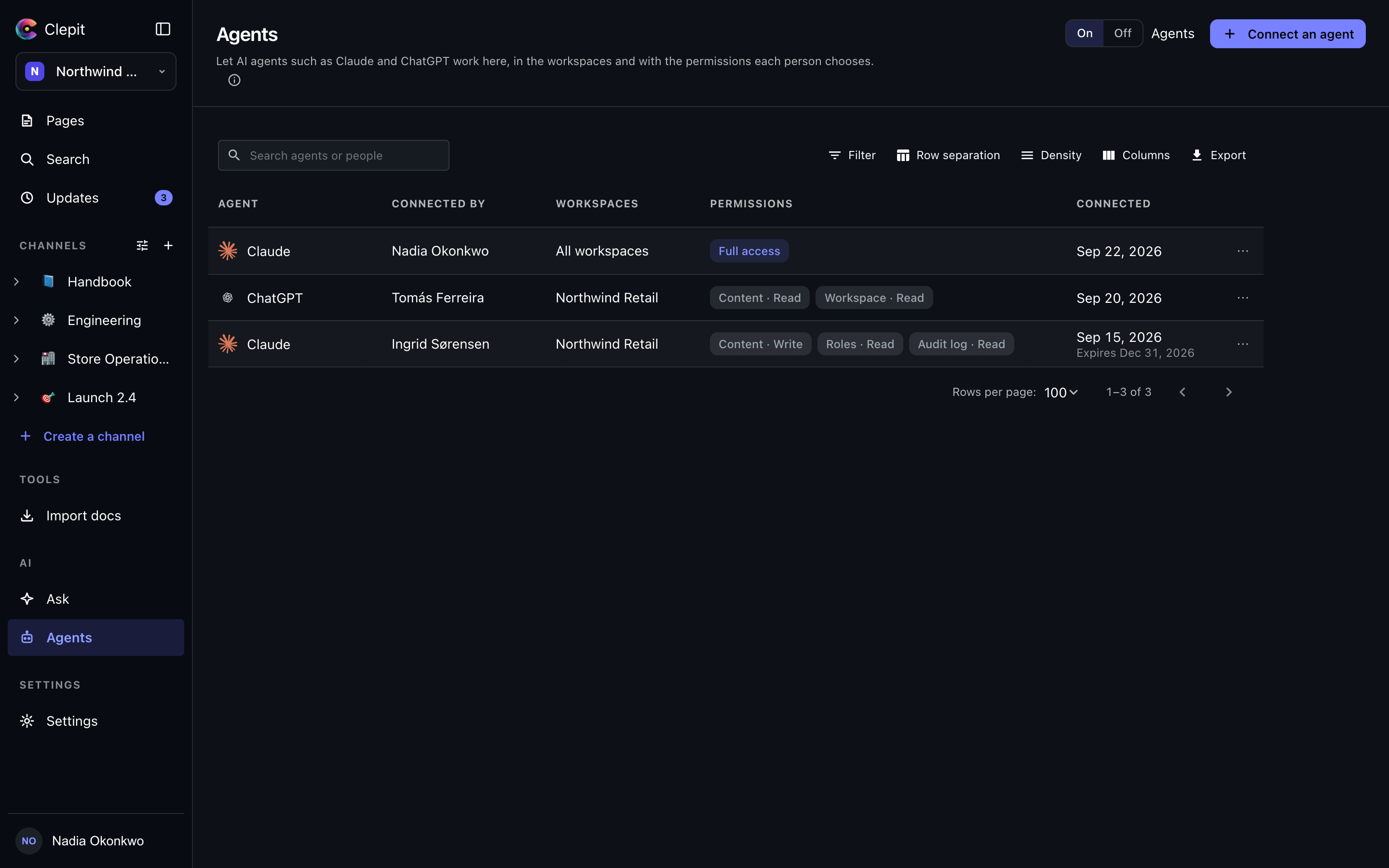This screenshot has height=868, width=1389.
Task: Expand the Store Operations channel
Action: coord(16,359)
